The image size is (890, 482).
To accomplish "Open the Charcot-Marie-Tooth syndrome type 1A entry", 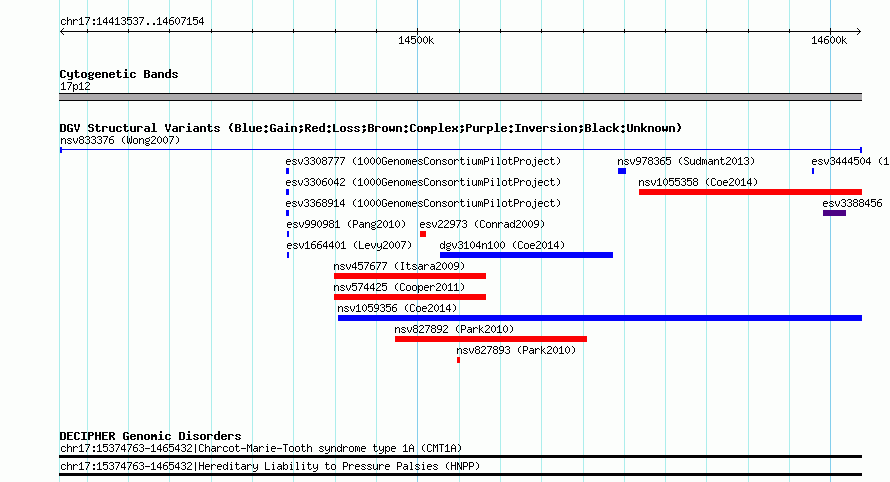I will [261, 449].
